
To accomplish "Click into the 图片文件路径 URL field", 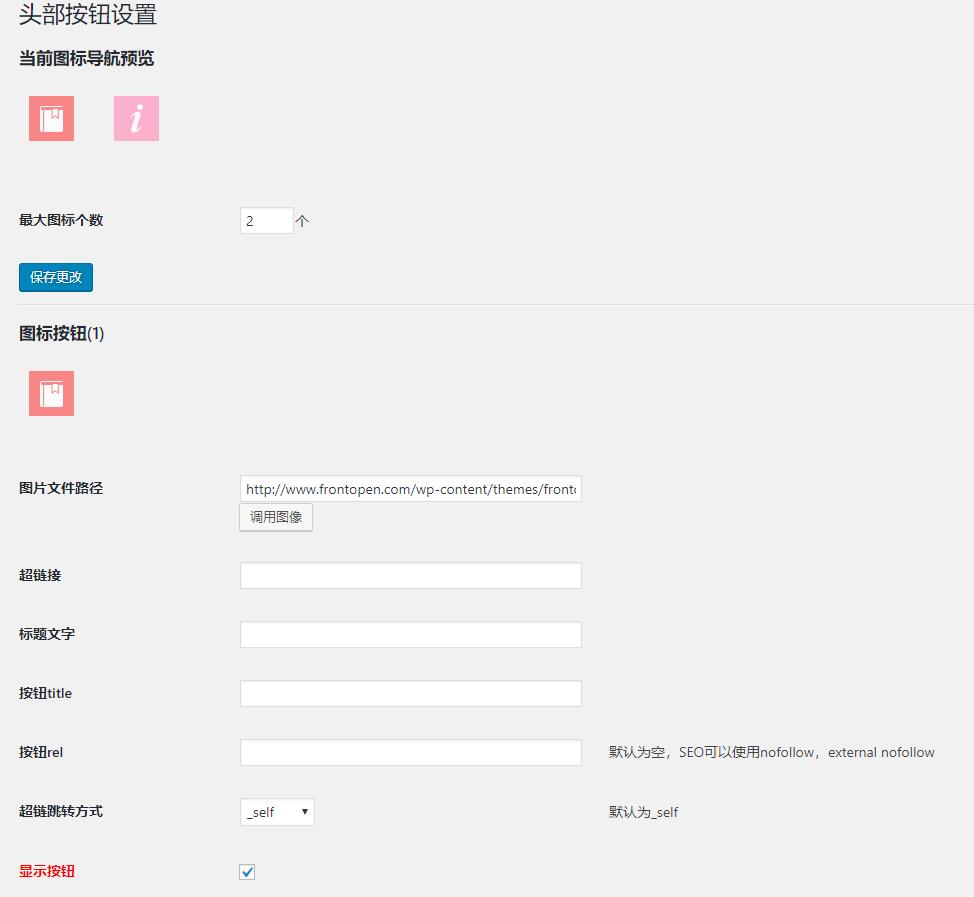I will pos(410,489).
